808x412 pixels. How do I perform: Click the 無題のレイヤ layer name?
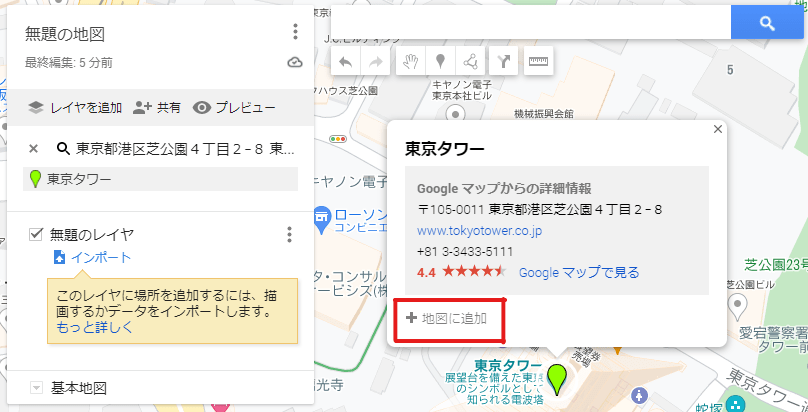92,235
